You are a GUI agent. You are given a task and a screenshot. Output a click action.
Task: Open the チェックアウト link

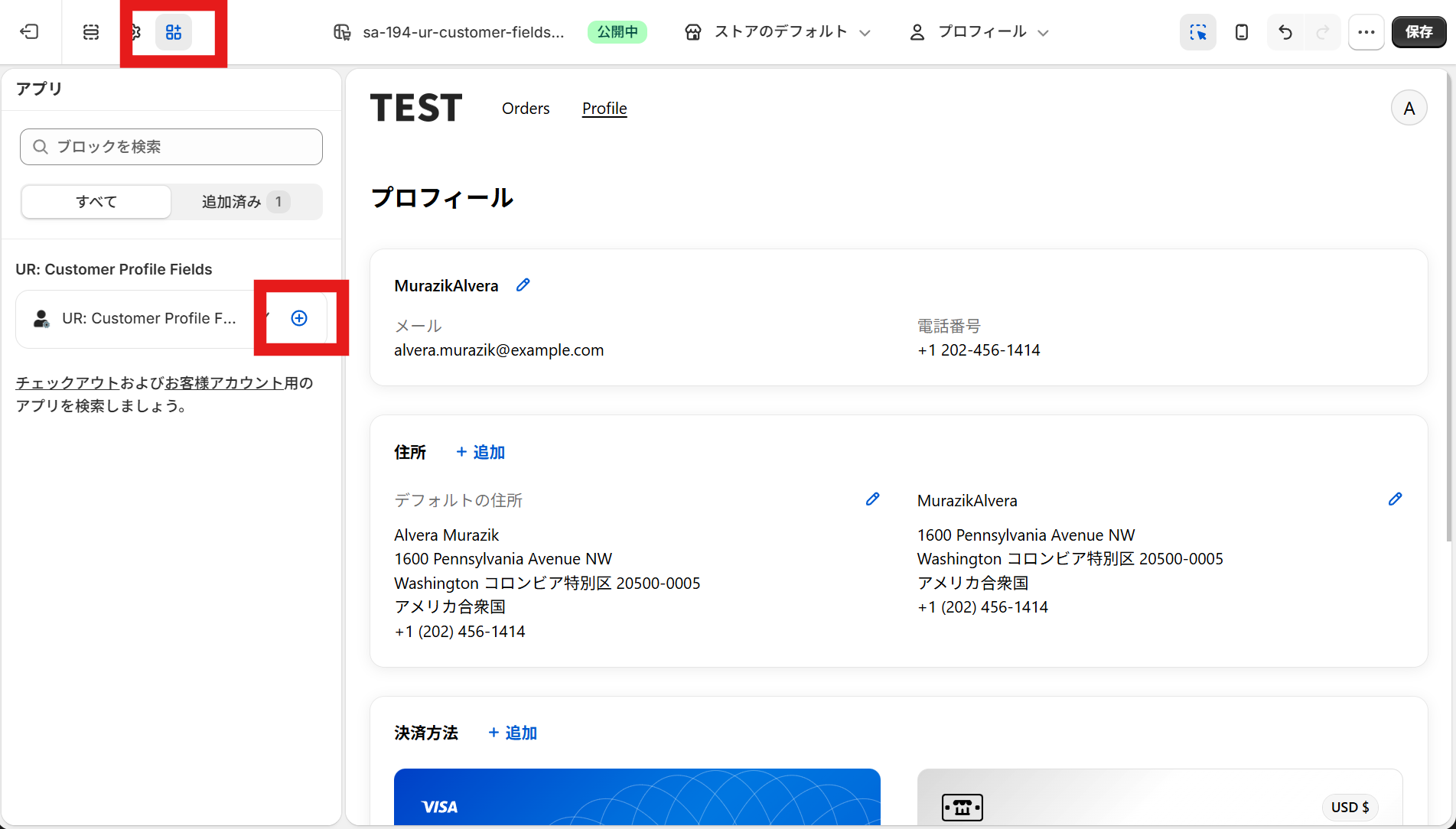67,383
